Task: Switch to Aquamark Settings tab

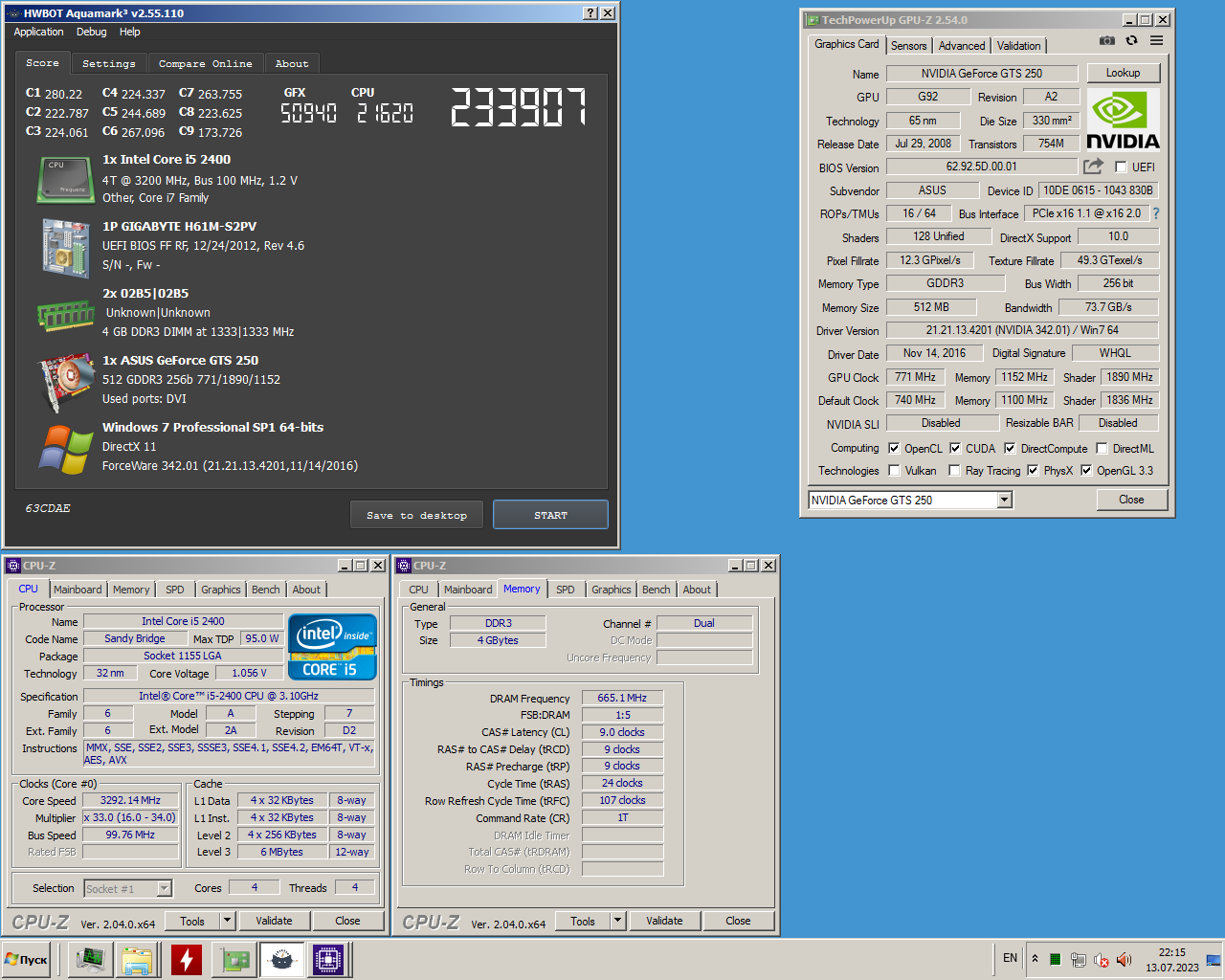Action: click(109, 63)
